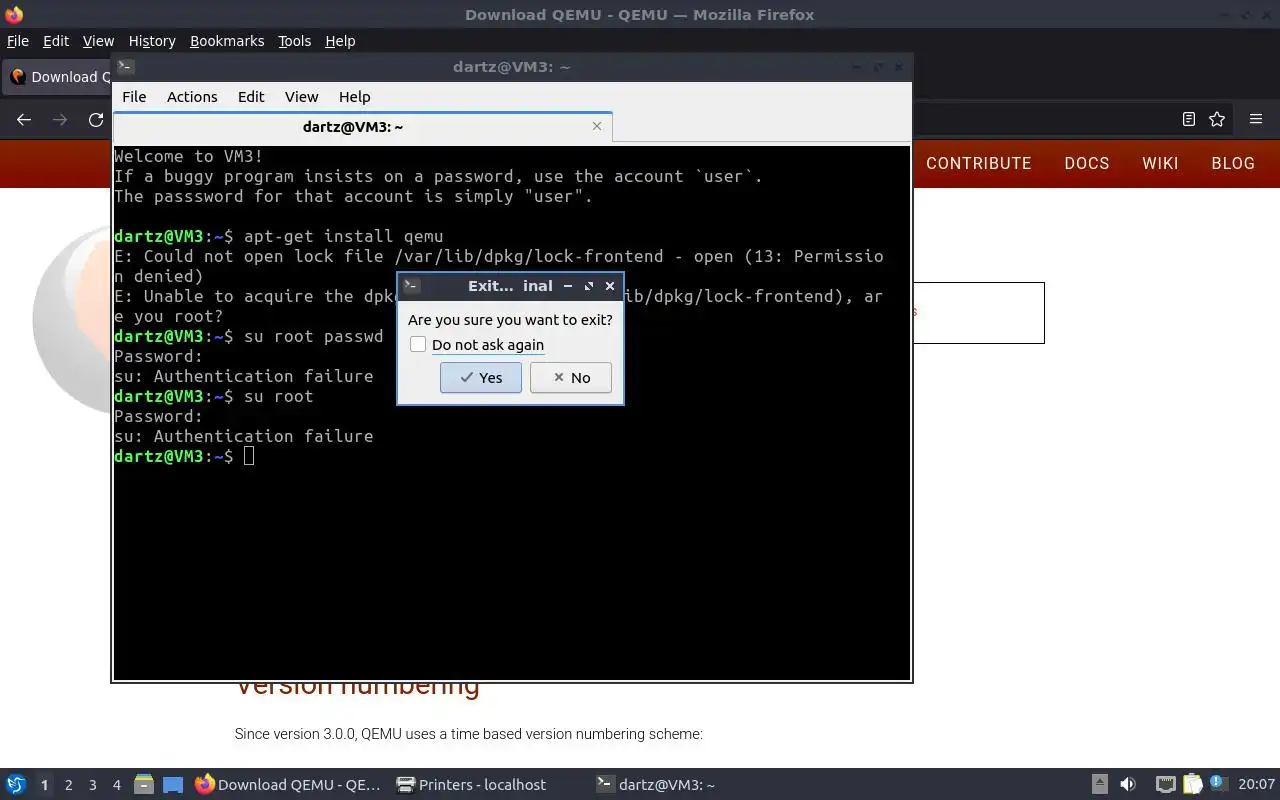Open the clipboard manager tray icon
This screenshot has width=1280, height=800.
coord(1192,785)
